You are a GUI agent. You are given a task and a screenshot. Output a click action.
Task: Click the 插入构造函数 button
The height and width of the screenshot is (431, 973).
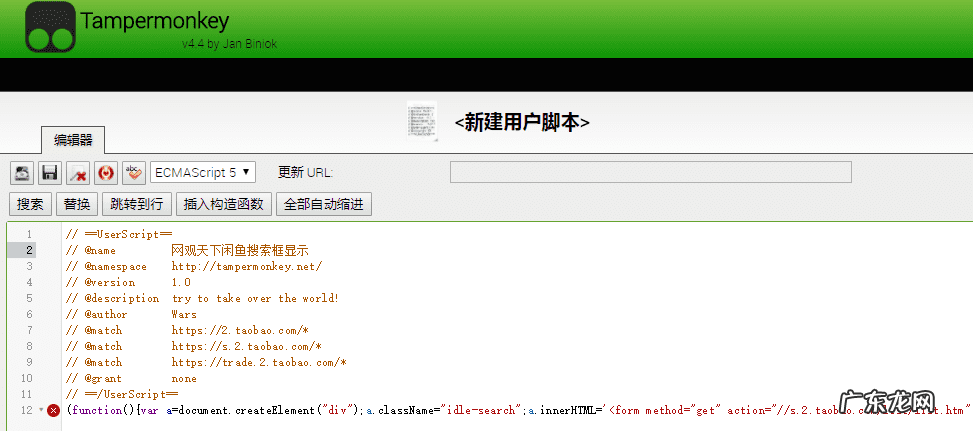click(x=223, y=205)
